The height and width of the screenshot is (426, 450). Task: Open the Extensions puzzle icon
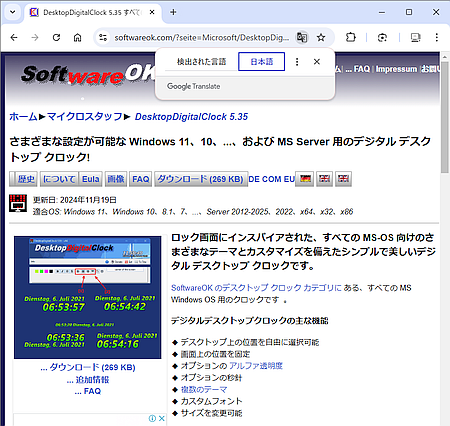coord(351,38)
